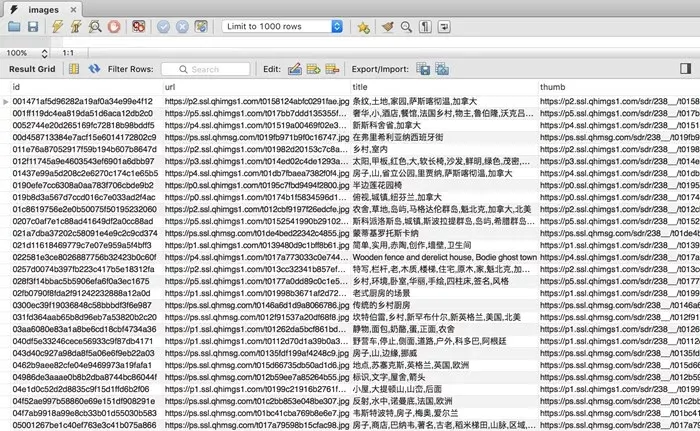Select url cell containing t0158124abfc0291fae.jpg
Image resolution: width=700 pixels, height=431 pixels.
point(257,101)
